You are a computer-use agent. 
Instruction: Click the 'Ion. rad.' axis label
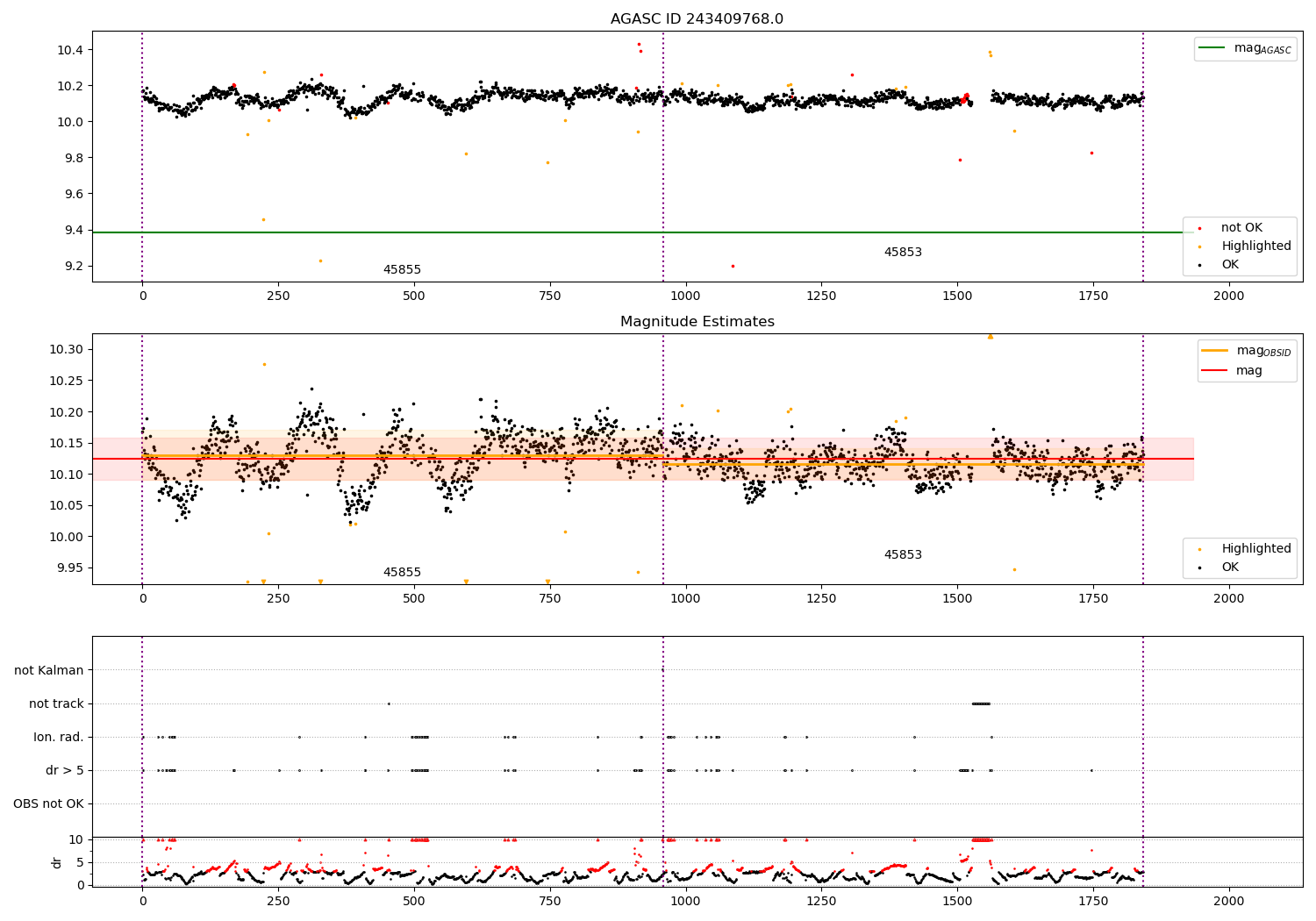click(x=59, y=737)
